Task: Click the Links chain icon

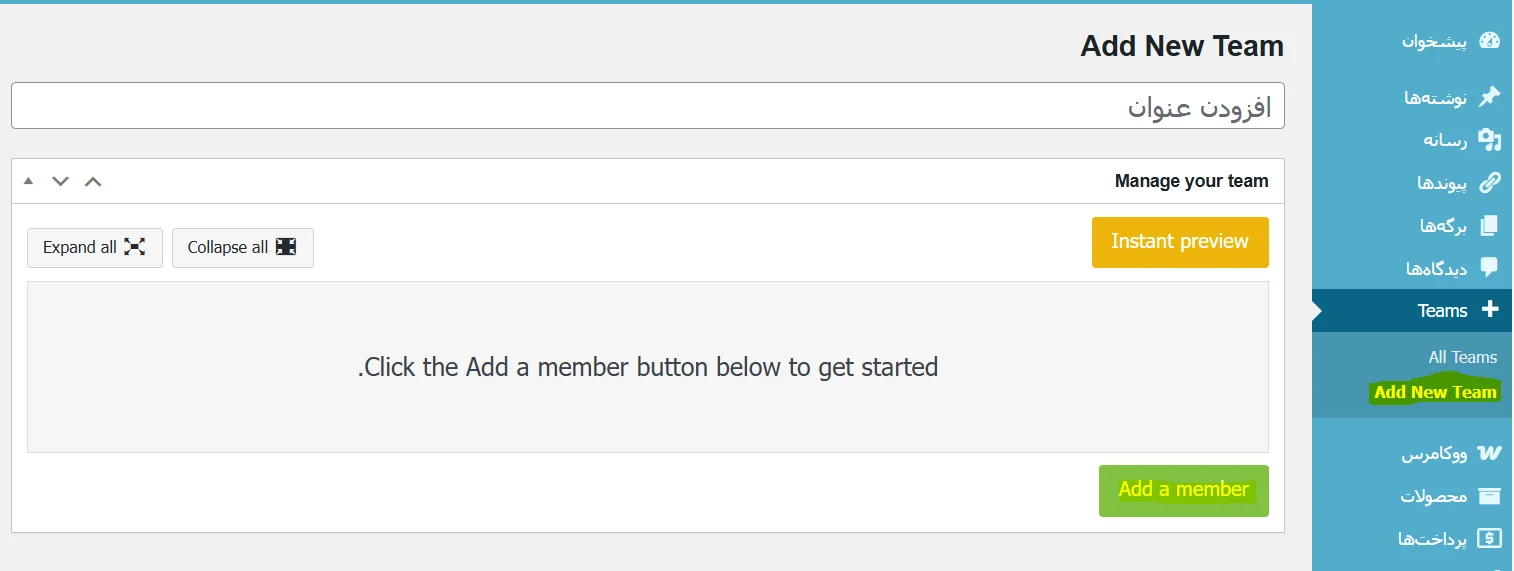Action: coord(1489,183)
